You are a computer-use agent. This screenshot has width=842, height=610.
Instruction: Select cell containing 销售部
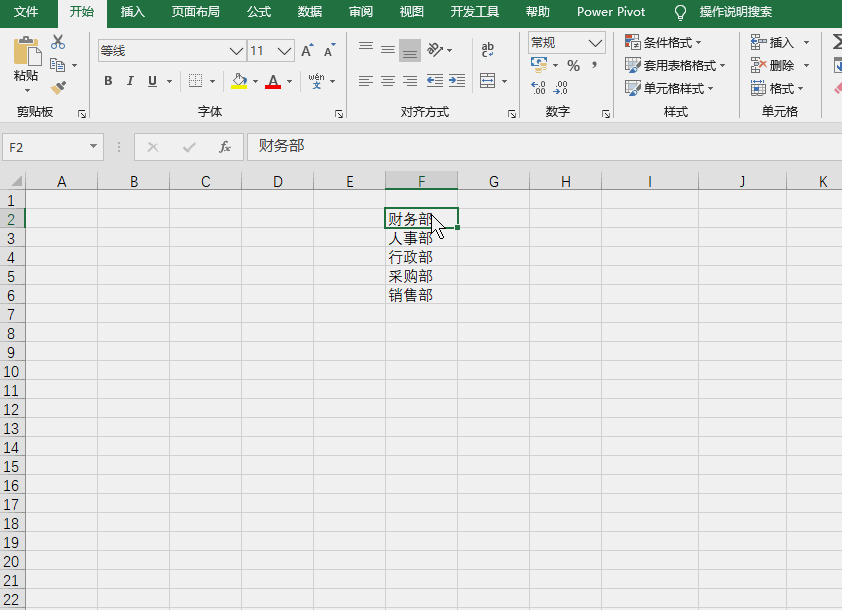click(x=422, y=295)
